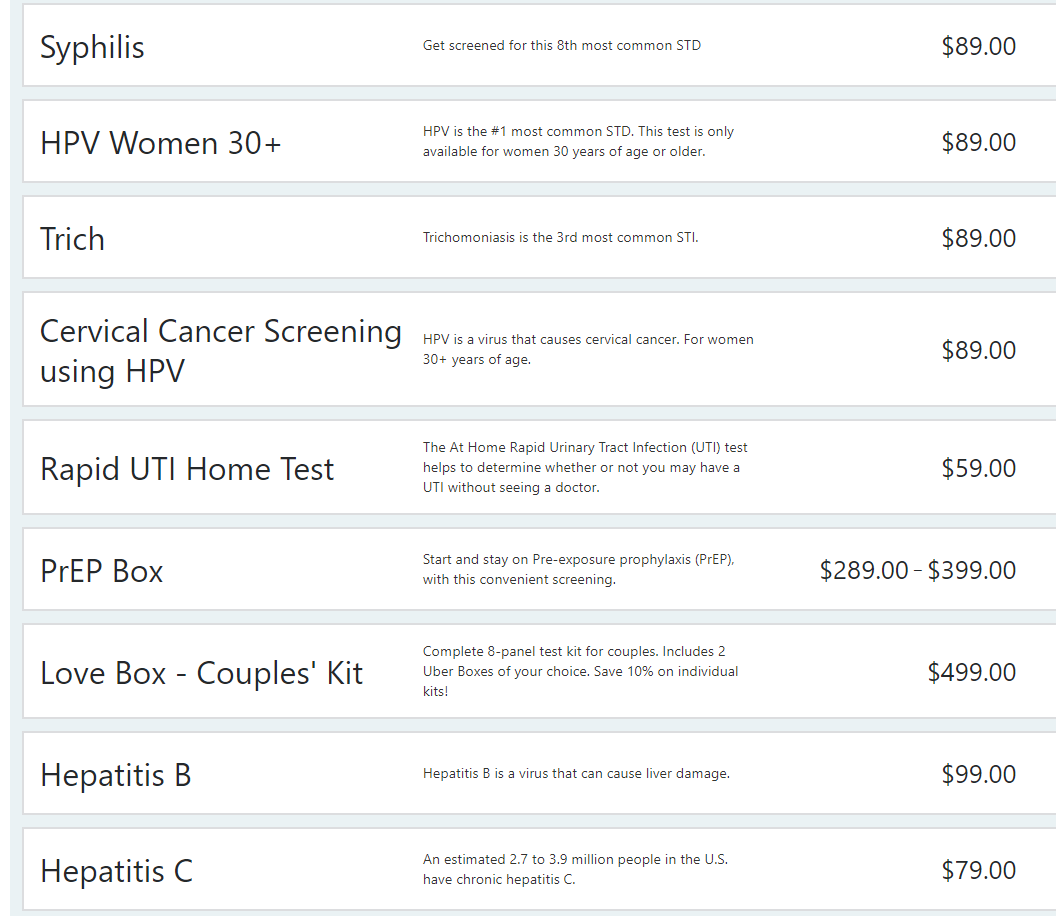1056x916 pixels.
Task: Click the $99.00 Hepatitis B price
Action: click(978, 774)
